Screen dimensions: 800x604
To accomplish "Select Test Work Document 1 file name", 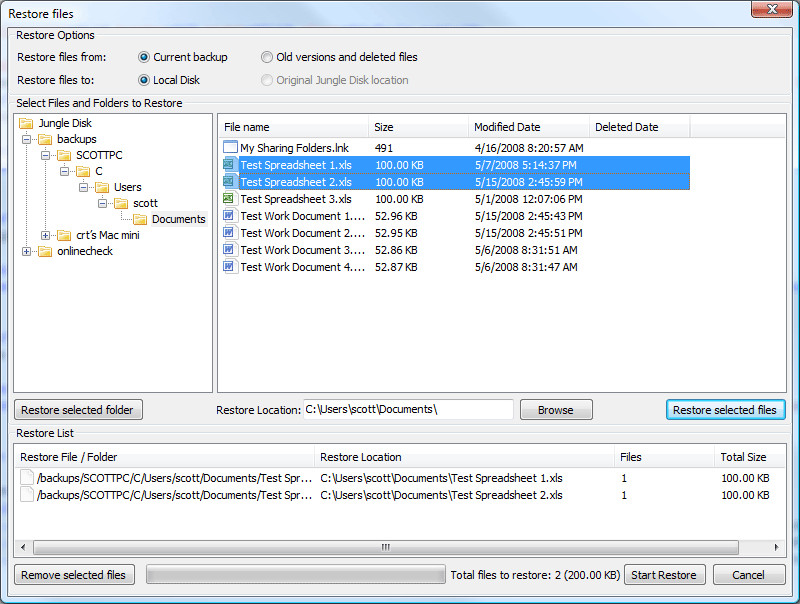I will (303, 216).
